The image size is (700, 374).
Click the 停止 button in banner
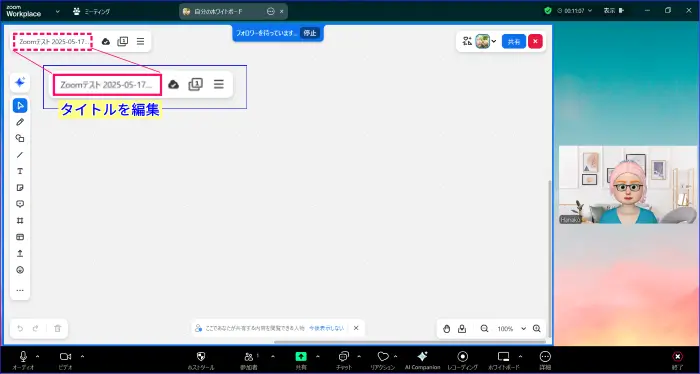point(310,33)
